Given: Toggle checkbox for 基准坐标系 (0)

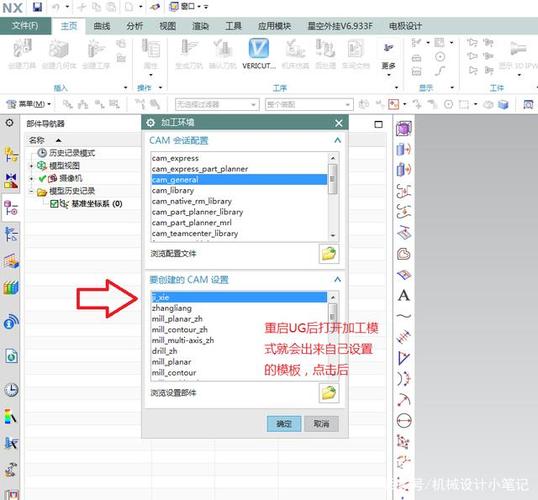Looking at the screenshot, I should point(54,204).
